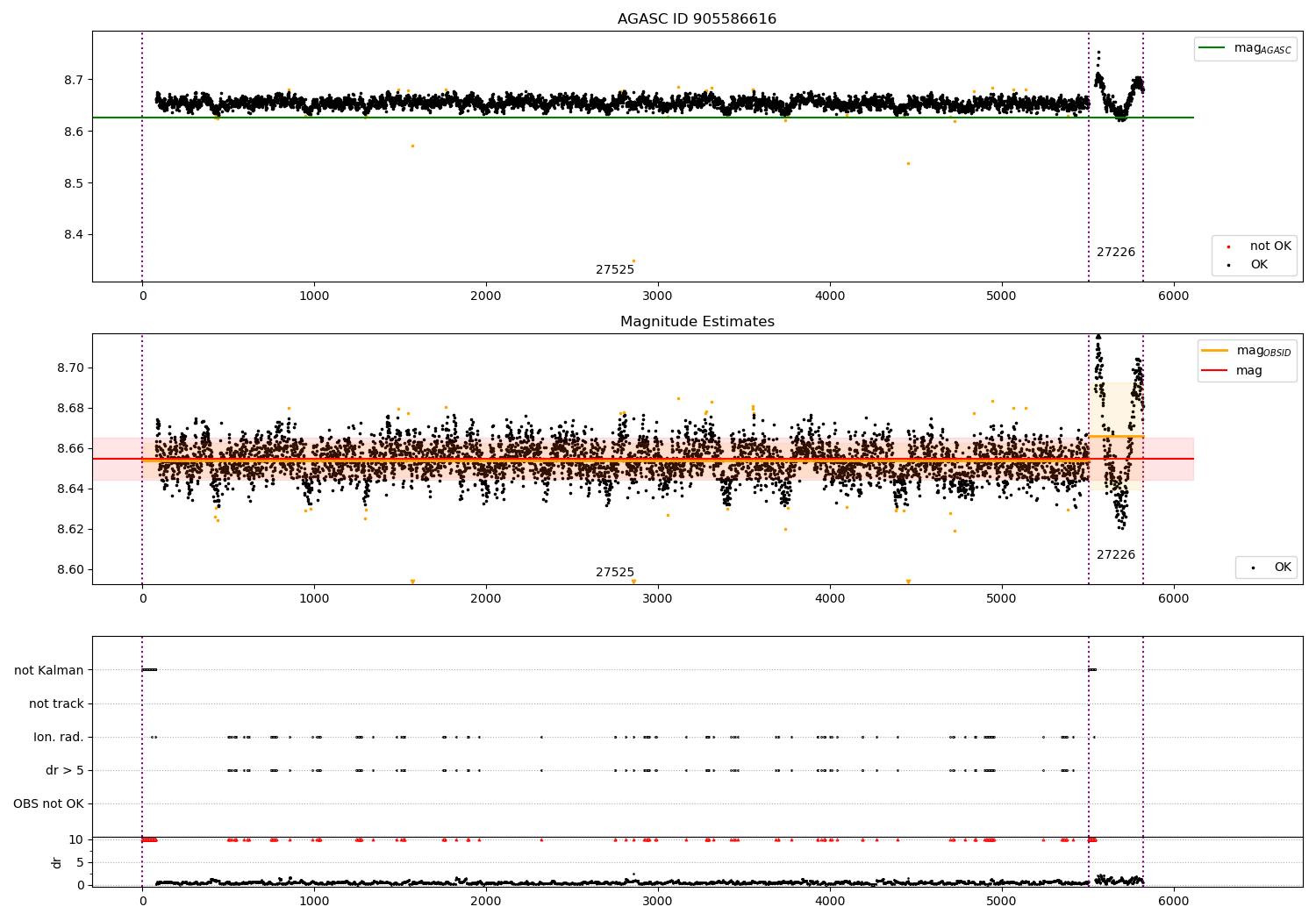This screenshot has height=921, width=1316.
Task: Select the 3000 x-tick under the bottom plot
Action: (658, 900)
